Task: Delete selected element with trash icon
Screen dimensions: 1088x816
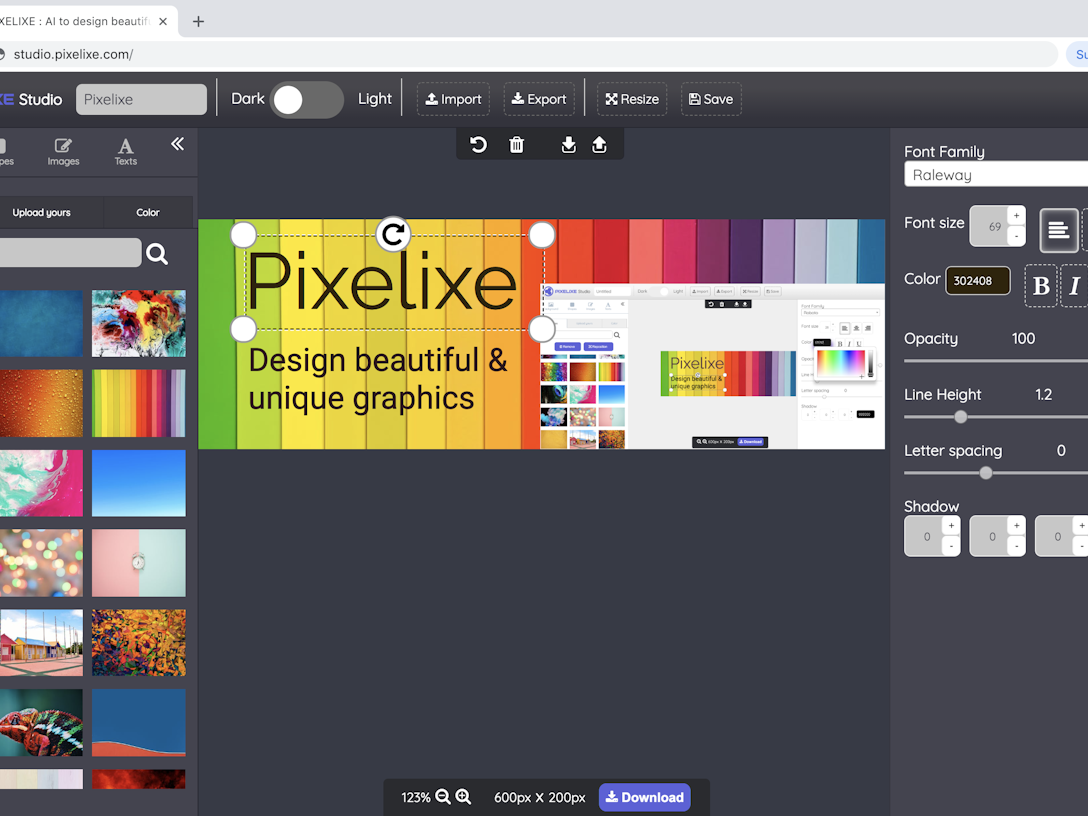Action: tap(517, 145)
